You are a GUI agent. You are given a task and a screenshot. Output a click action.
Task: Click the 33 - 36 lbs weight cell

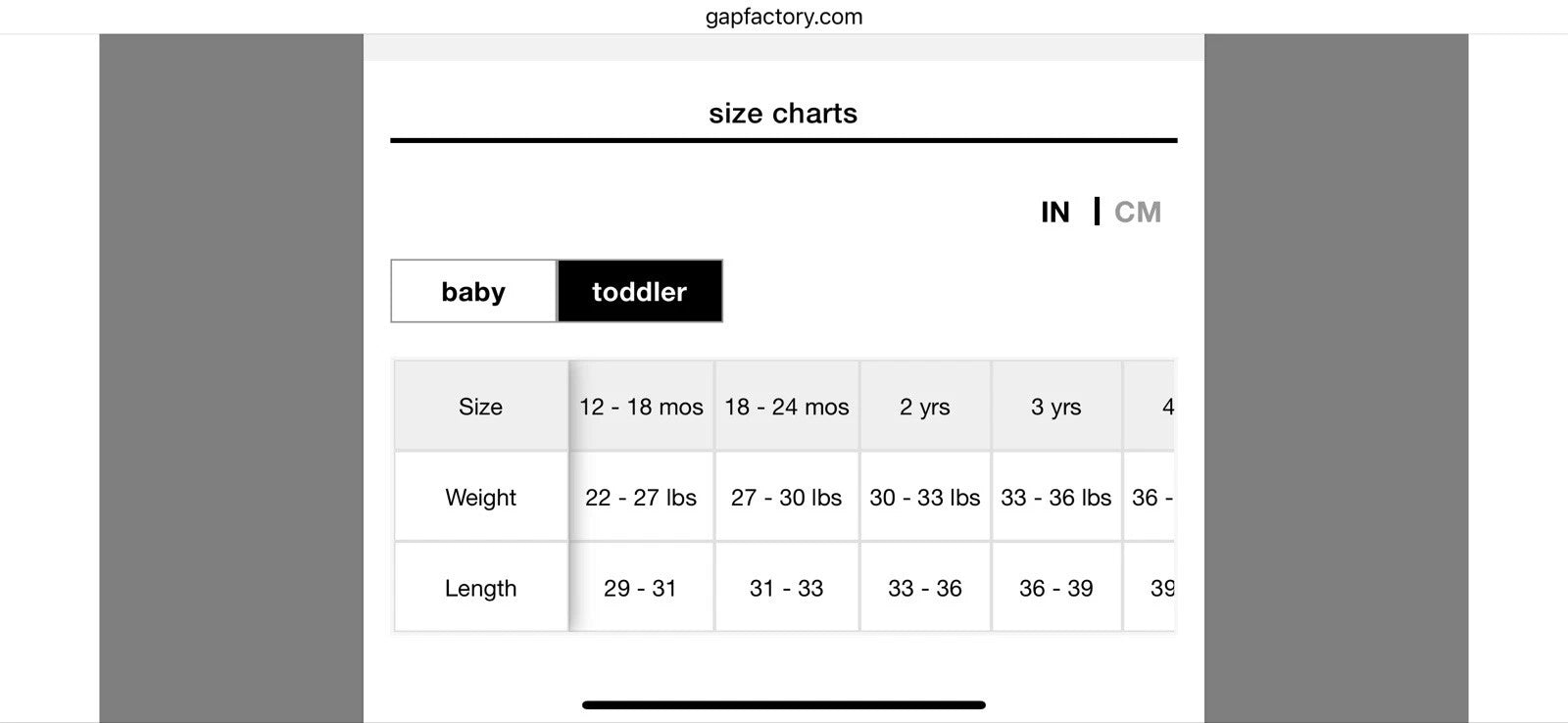[x=1055, y=497]
